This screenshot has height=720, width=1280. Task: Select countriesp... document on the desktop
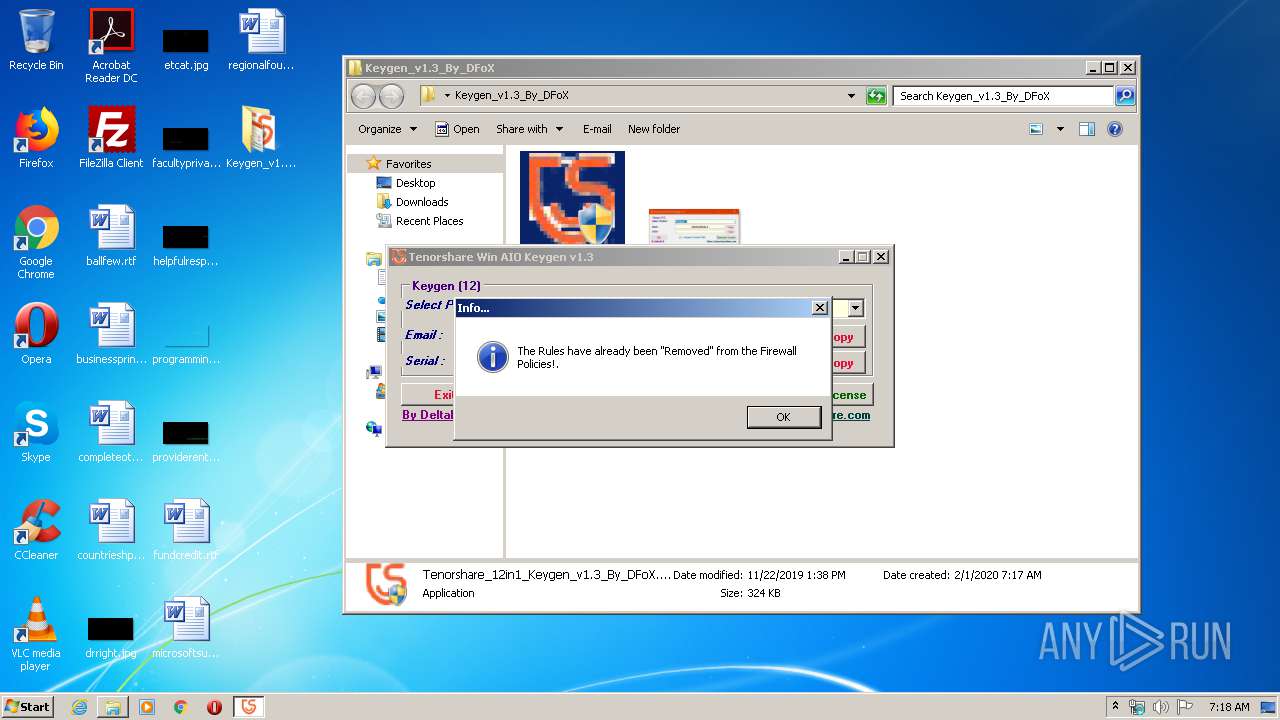(111, 530)
